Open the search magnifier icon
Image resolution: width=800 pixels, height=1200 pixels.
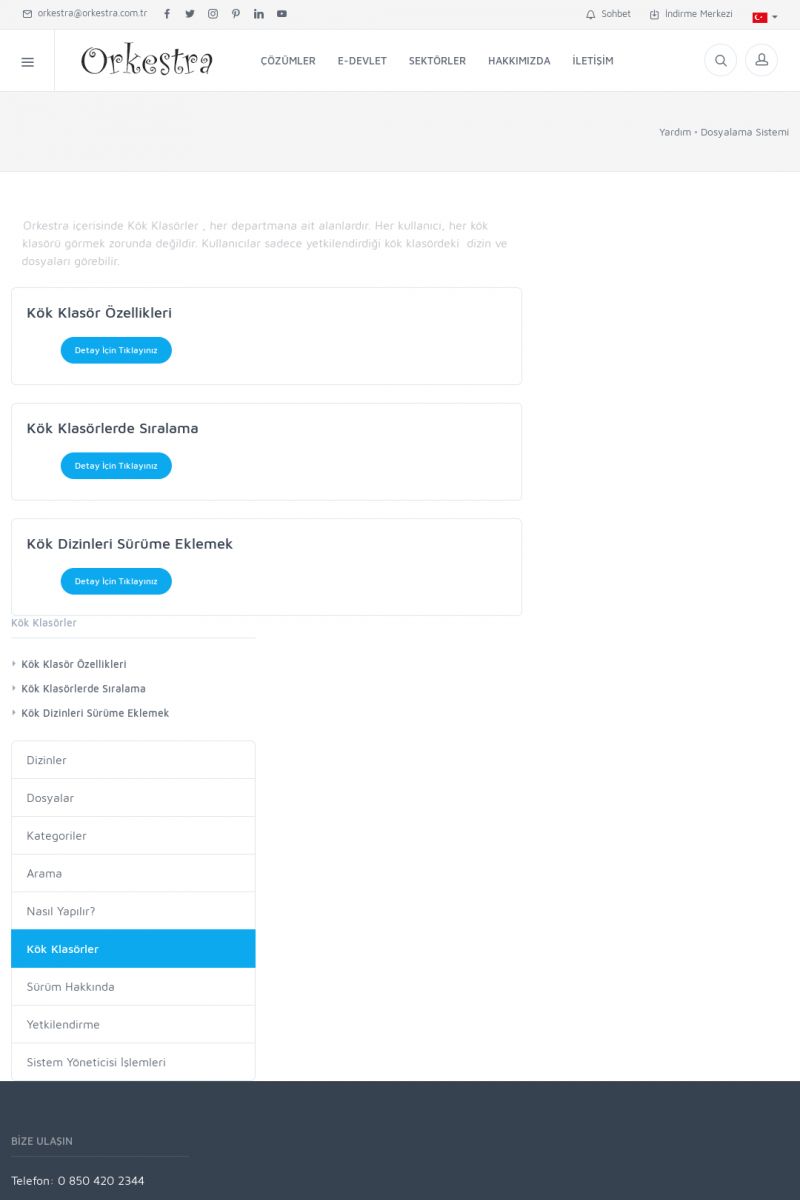tap(720, 61)
